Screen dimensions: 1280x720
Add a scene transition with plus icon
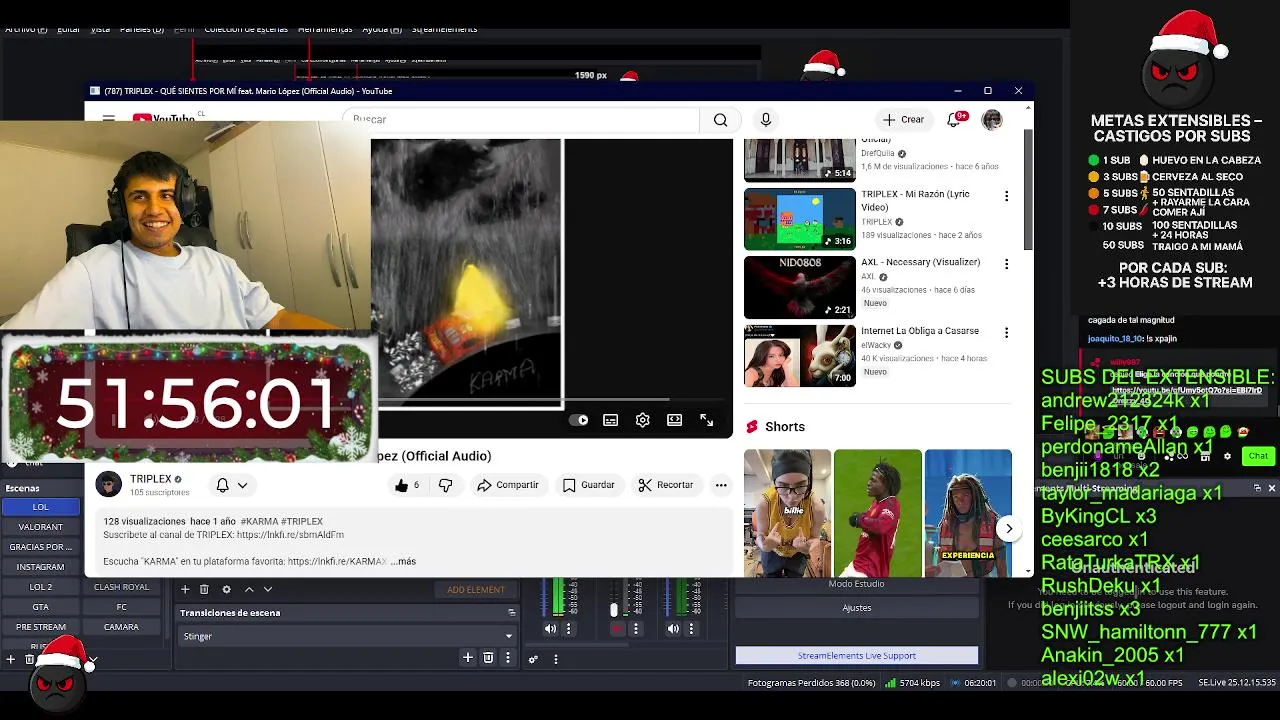coord(467,657)
